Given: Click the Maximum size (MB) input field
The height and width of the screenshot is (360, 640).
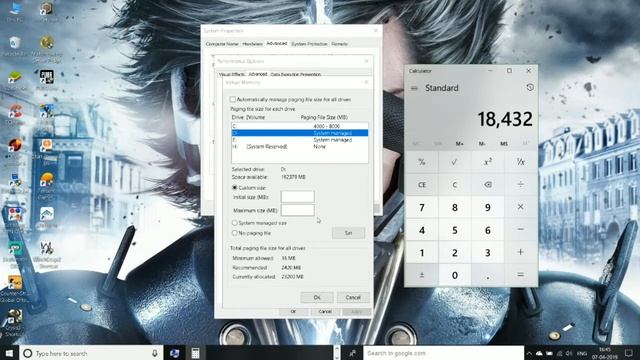Looking at the screenshot, I should [298, 210].
